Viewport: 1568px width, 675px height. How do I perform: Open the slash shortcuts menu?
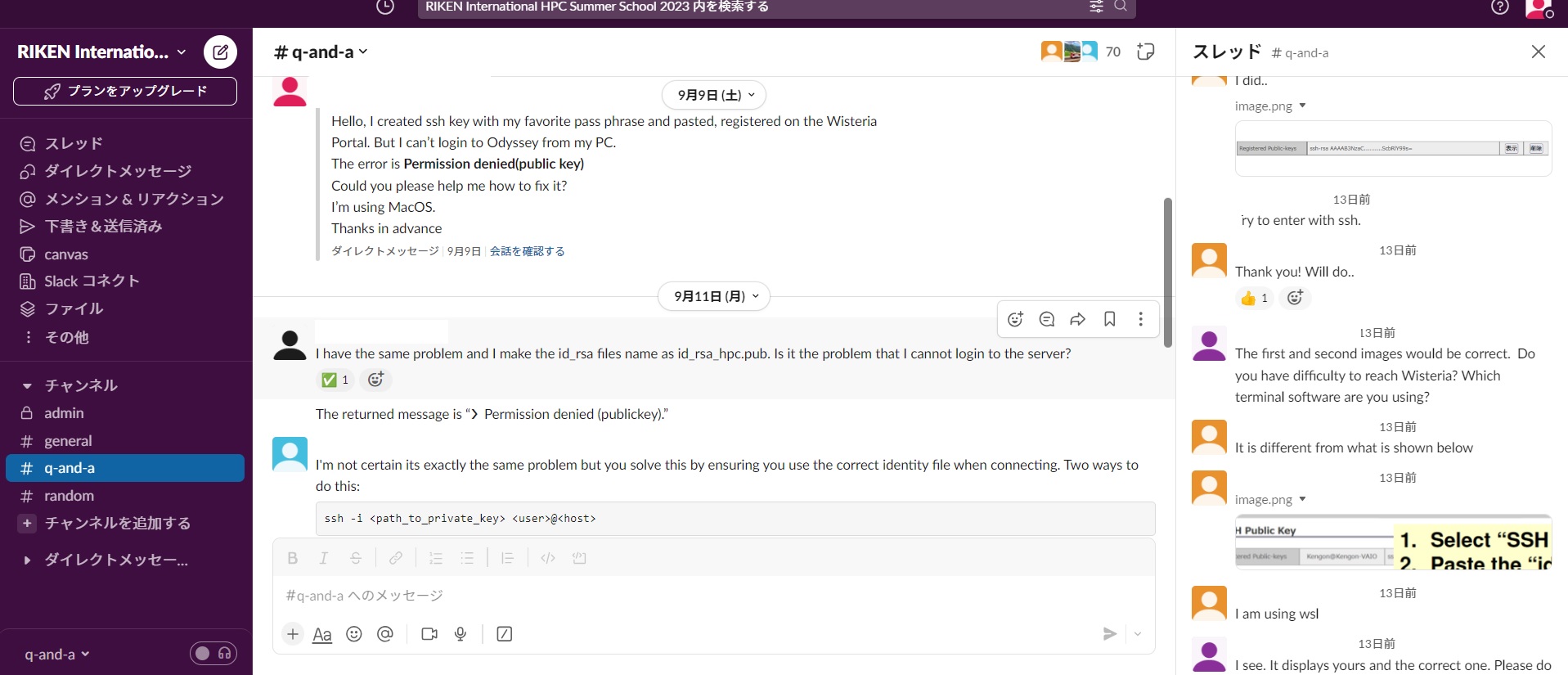(x=505, y=634)
